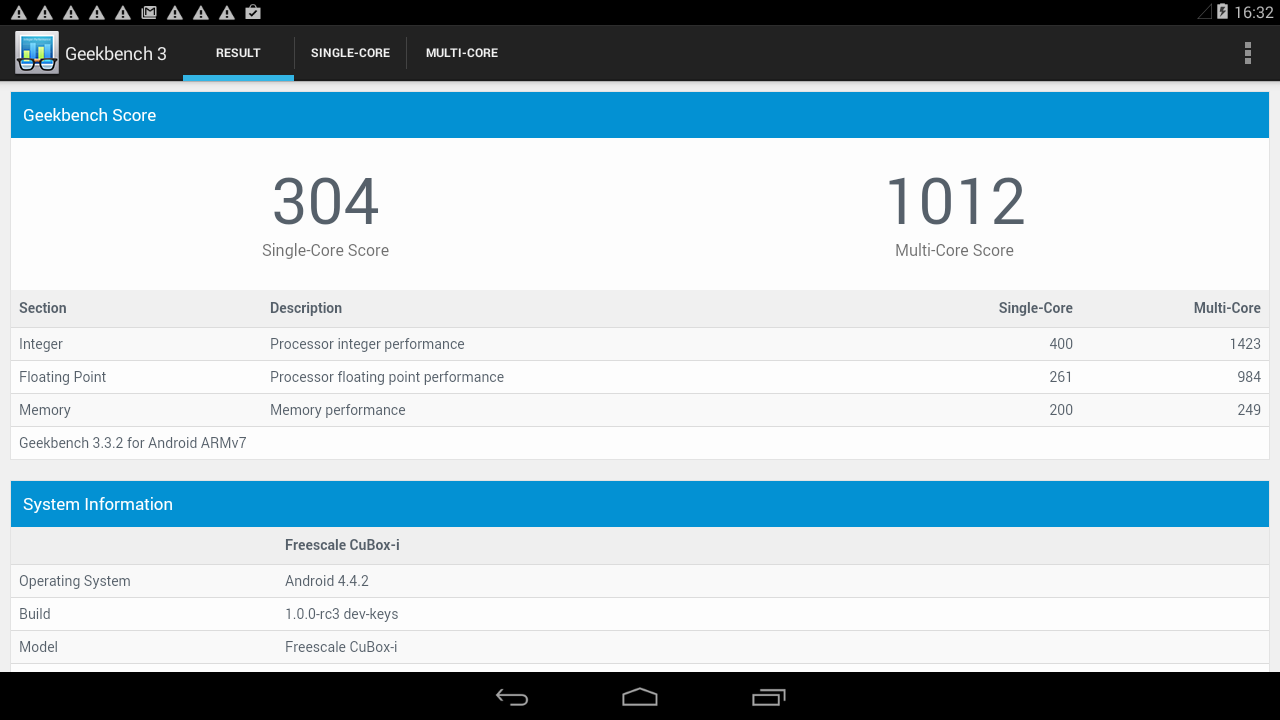Open the recent apps button

(768, 697)
